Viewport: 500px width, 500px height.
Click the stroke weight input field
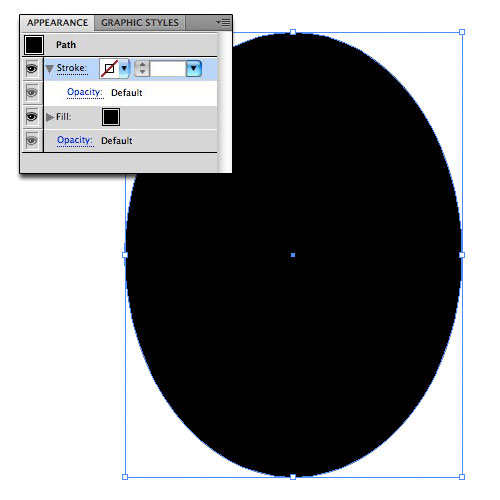(168, 69)
